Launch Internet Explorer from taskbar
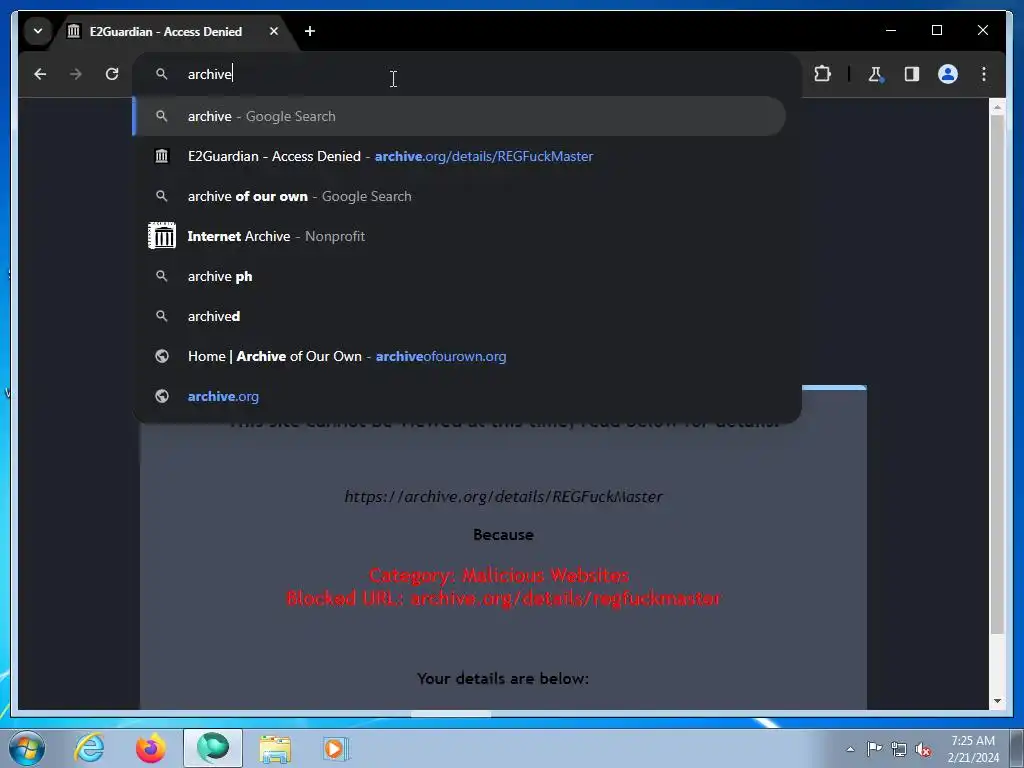Viewport: 1024px width, 768px height. pyautogui.click(x=89, y=748)
